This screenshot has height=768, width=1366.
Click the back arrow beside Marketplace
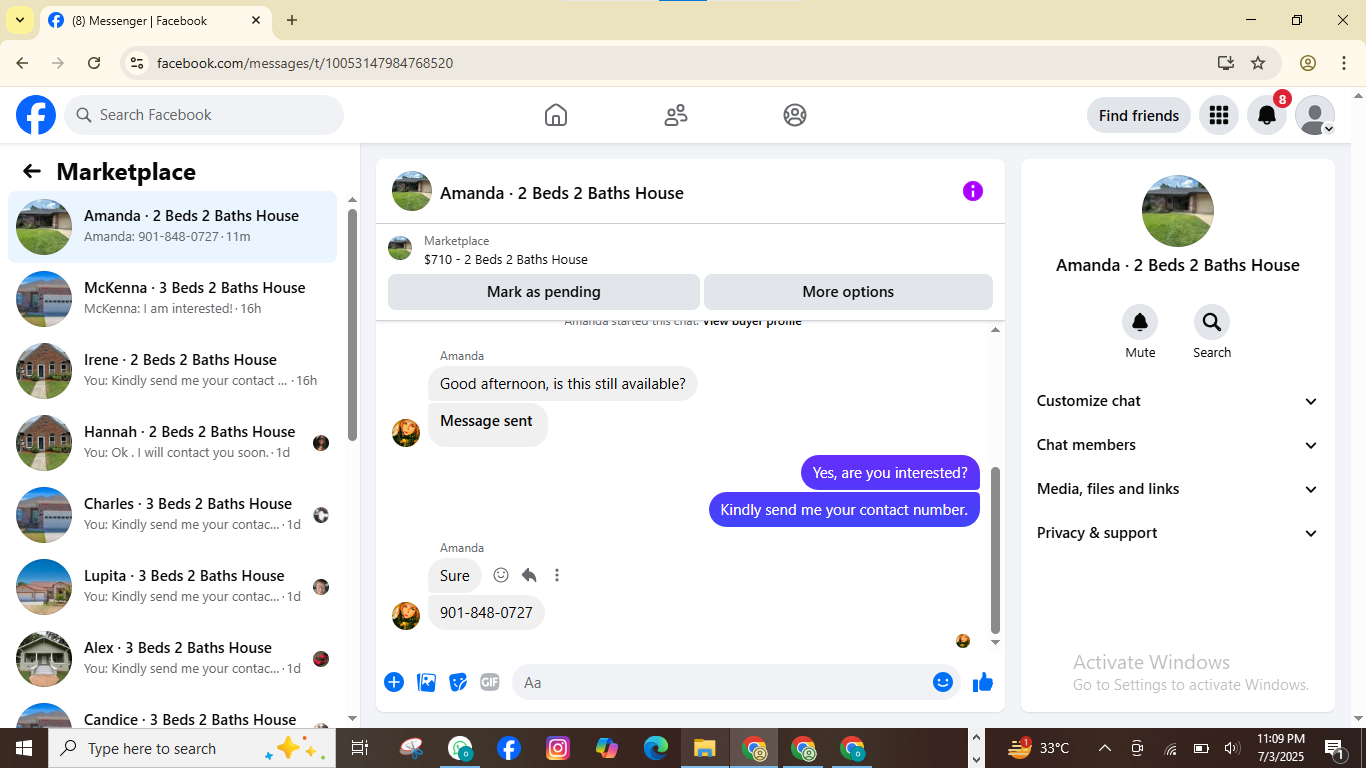tap(32, 171)
